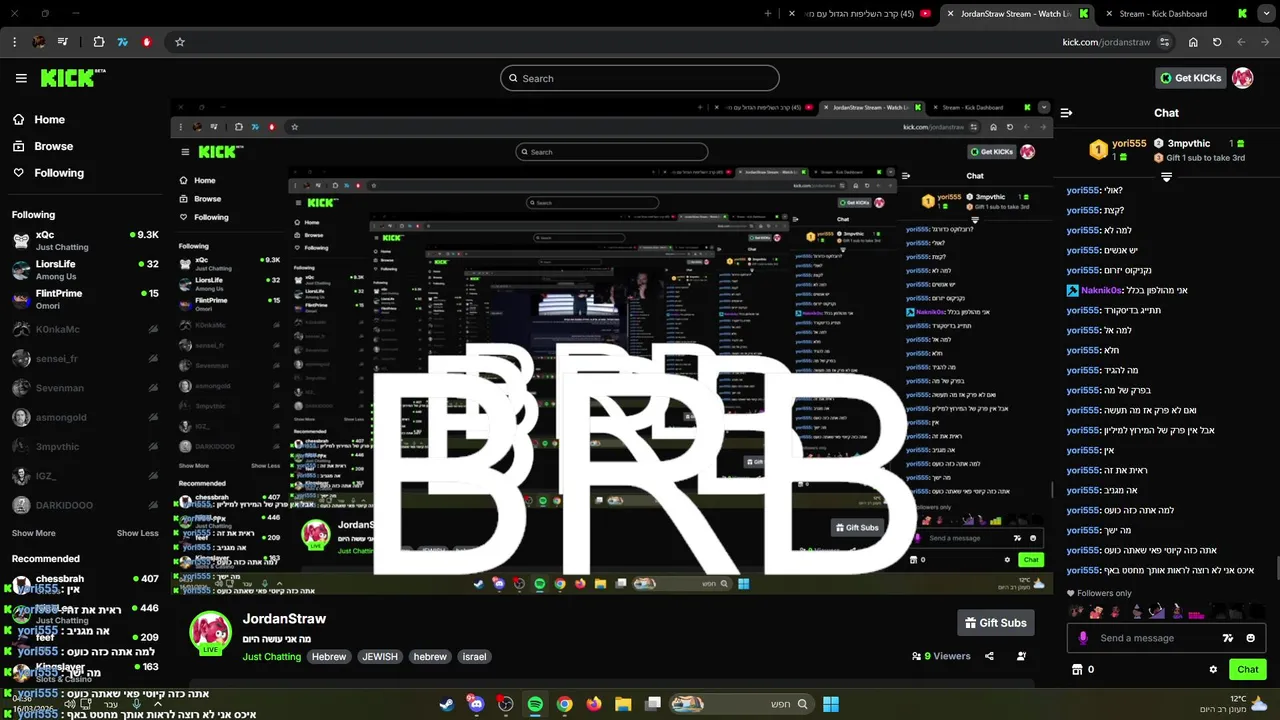This screenshot has width=1280, height=720.
Task: Select the Hebrew tag
Action: click(x=328, y=657)
